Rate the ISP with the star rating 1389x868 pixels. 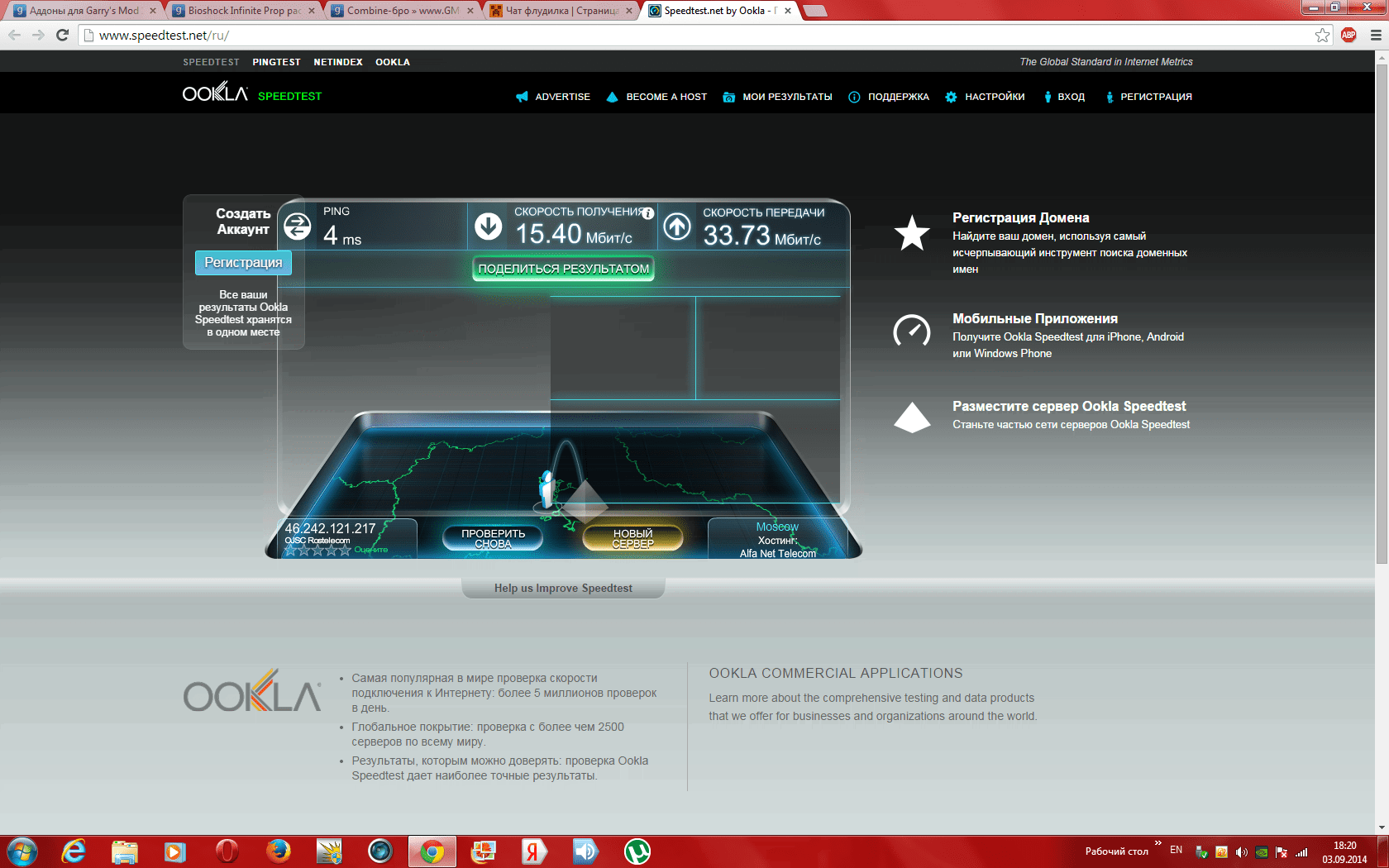click(x=317, y=550)
